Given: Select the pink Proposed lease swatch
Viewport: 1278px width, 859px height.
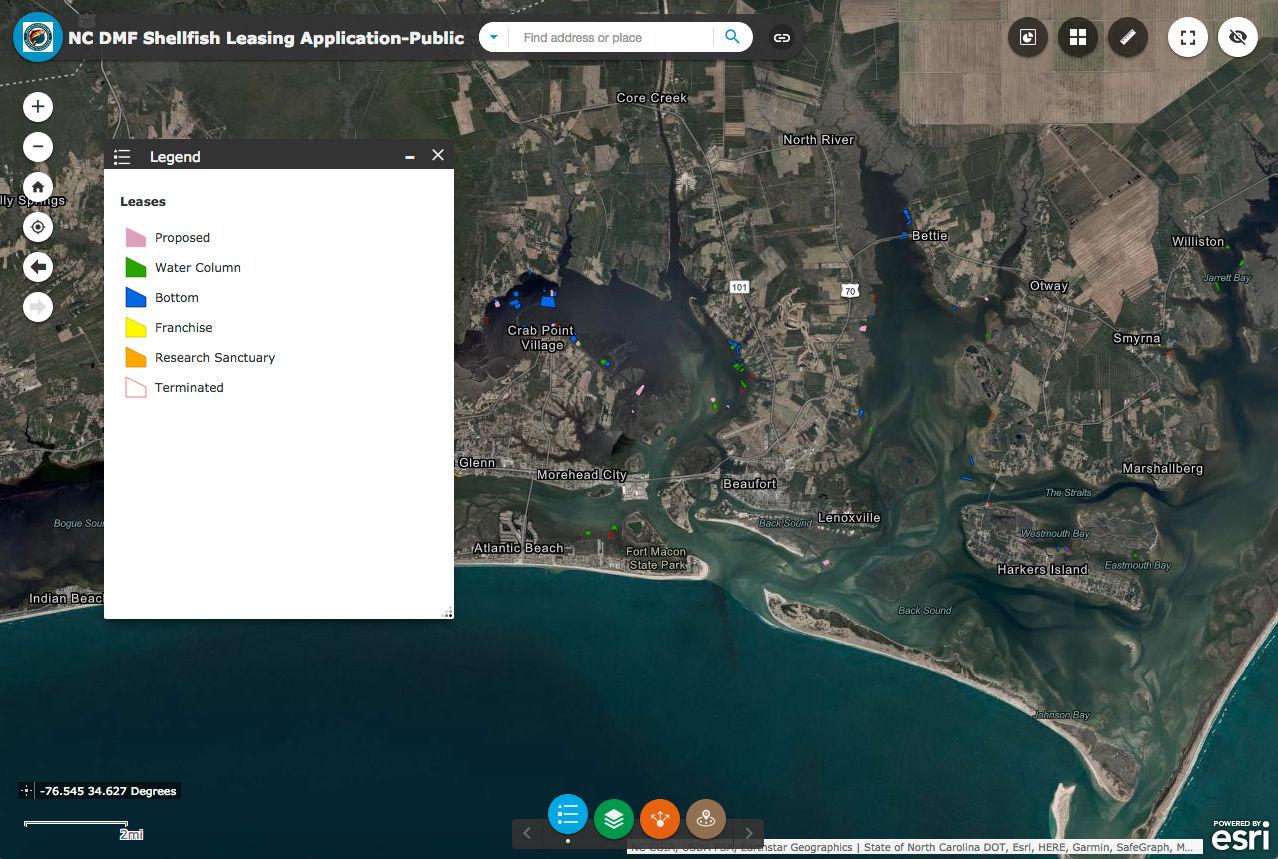Looking at the screenshot, I should click(x=135, y=237).
